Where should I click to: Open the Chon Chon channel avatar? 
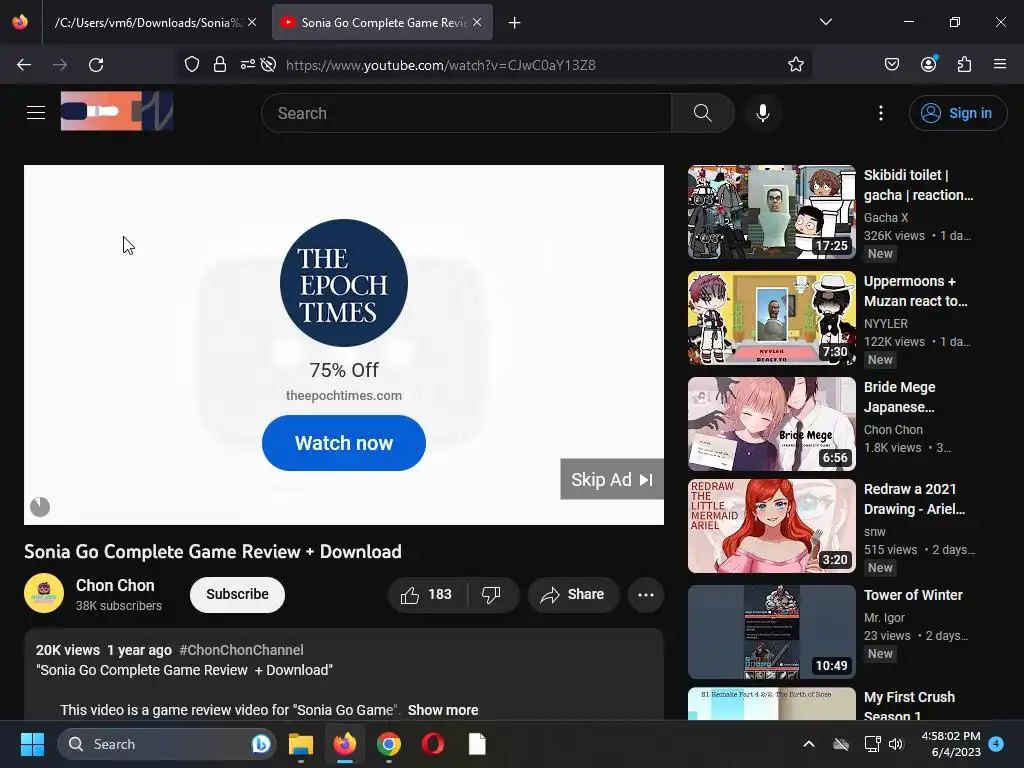tap(44, 593)
